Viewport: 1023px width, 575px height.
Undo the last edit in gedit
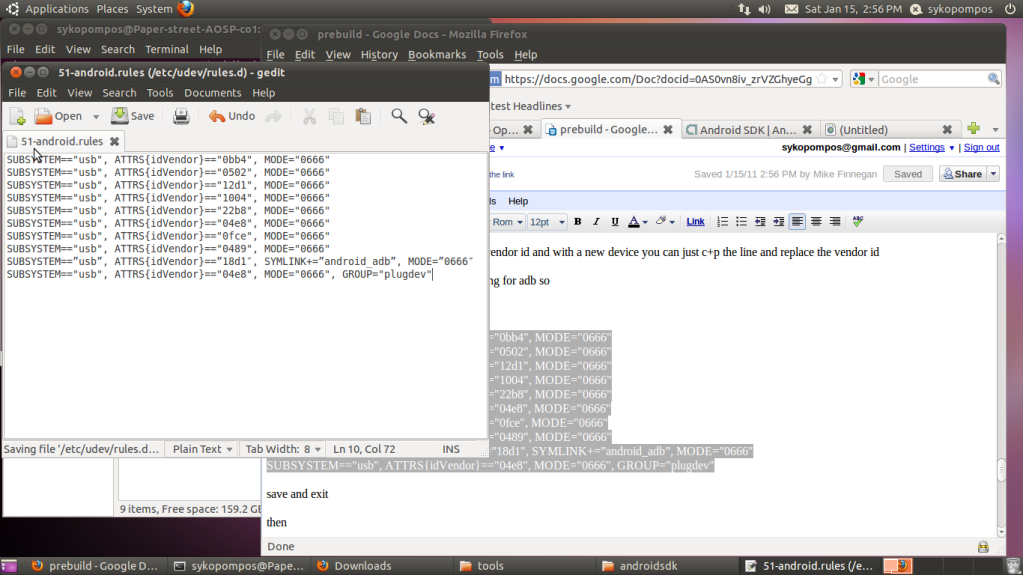(x=232, y=116)
